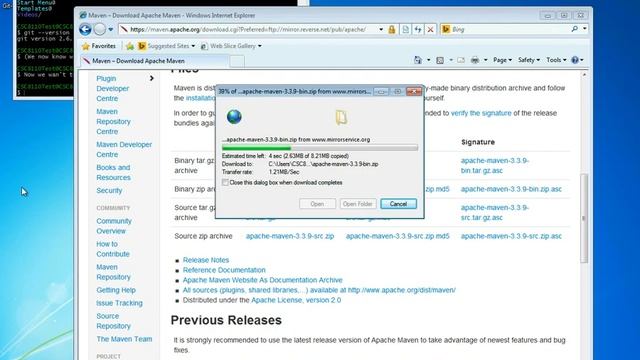Open Maven Developer Centre link
This screenshot has width=640, height=360.
click(x=124, y=149)
